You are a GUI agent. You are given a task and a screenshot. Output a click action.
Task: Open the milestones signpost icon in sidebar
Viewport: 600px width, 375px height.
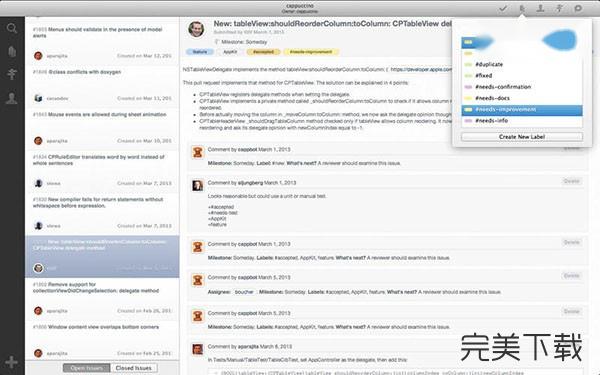12,73
